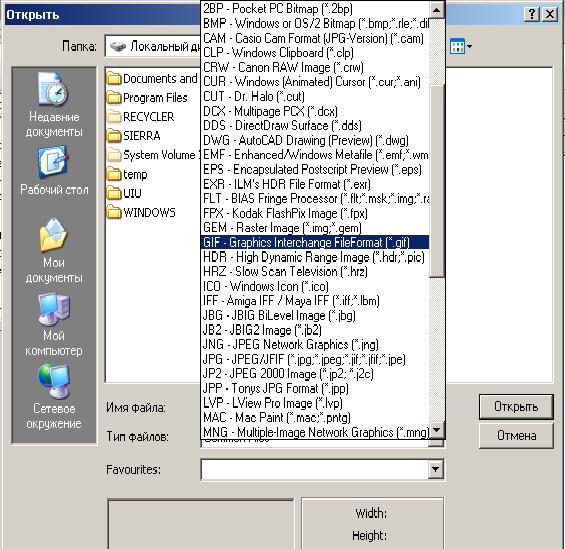The image size is (565, 549).
Task: Select highlighted GIF - Graphics Interchange FileFormat
Action: point(315,242)
